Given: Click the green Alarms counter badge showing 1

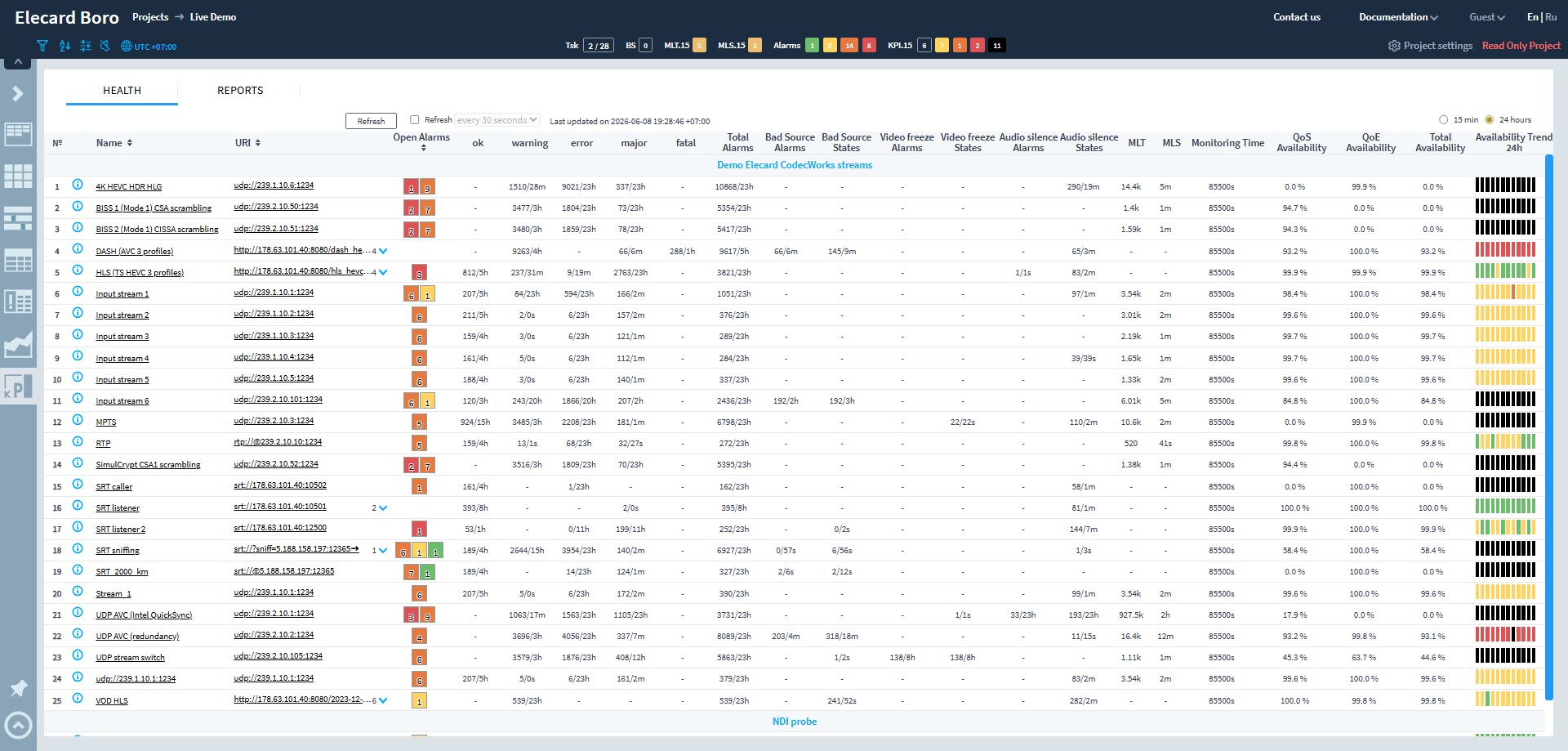Looking at the screenshot, I should (x=812, y=46).
